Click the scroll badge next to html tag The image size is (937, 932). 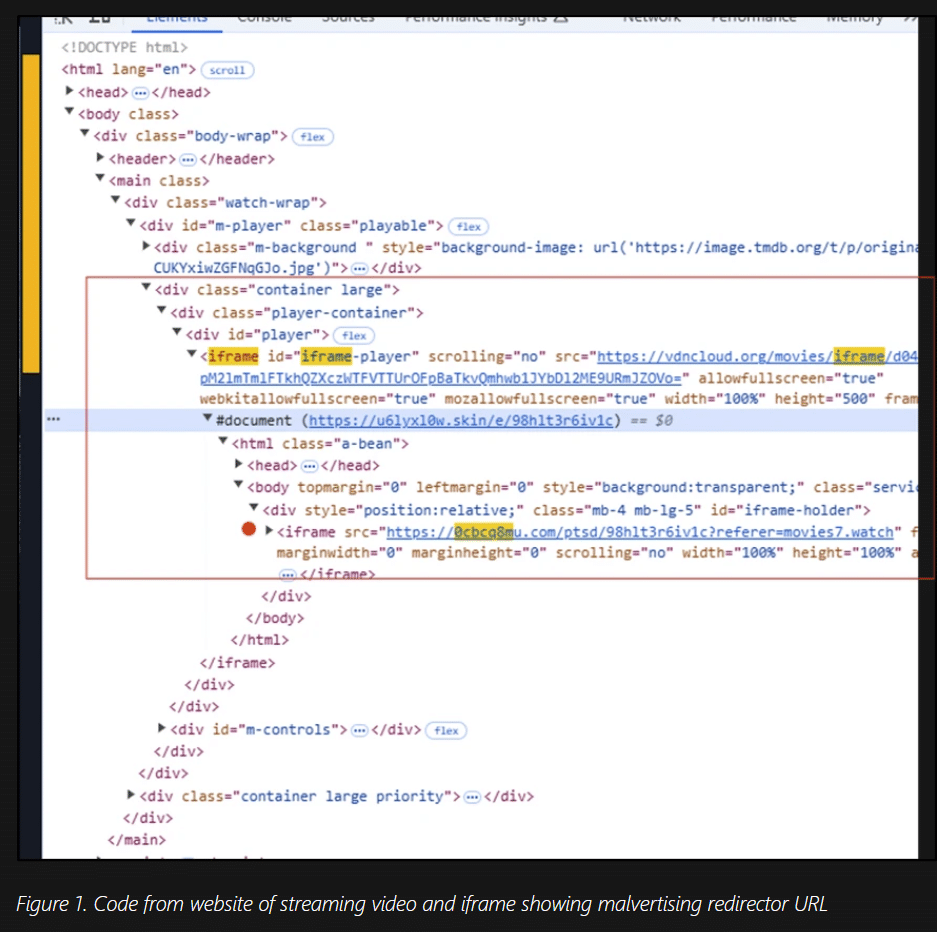pos(227,70)
